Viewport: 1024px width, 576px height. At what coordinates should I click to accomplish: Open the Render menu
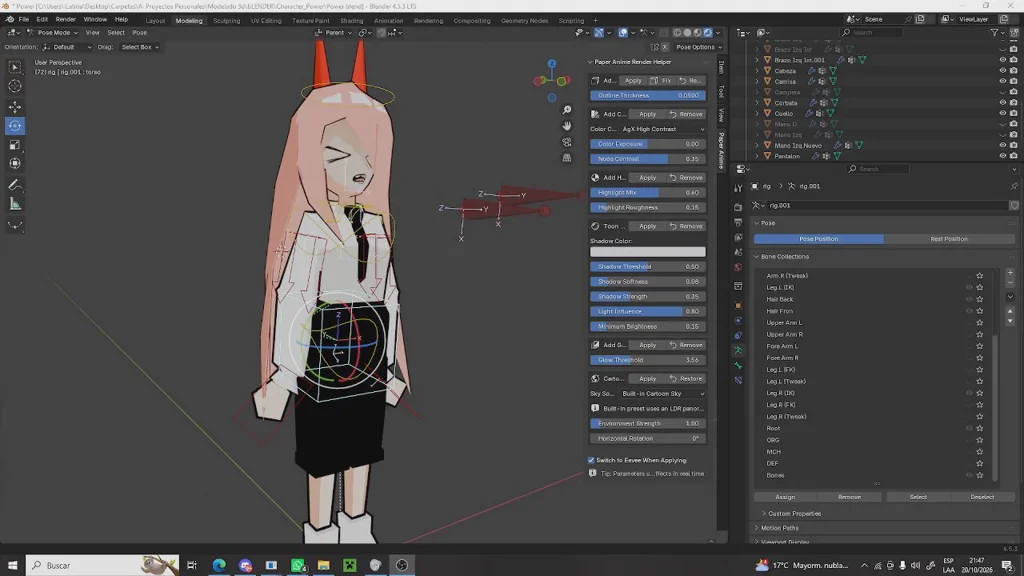[x=65, y=20]
